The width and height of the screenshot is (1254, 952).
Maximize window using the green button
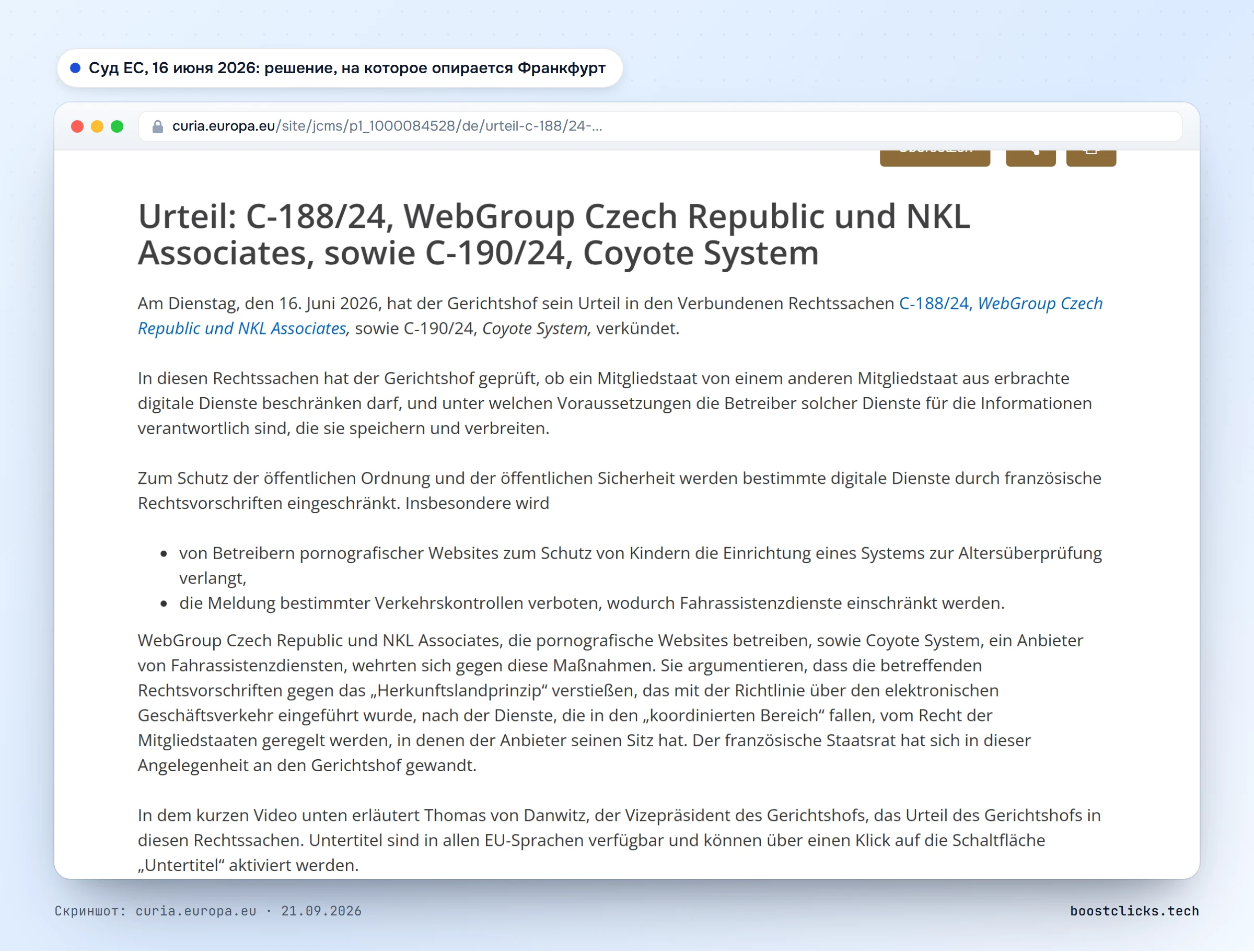pos(118,126)
